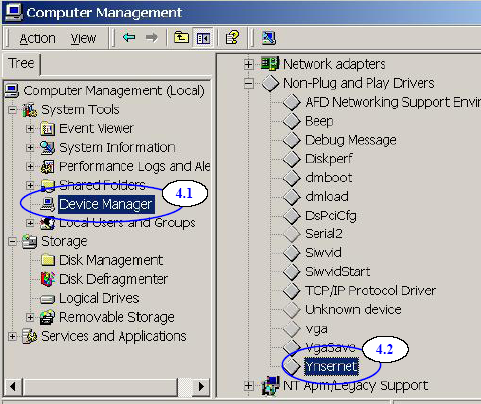481x404 pixels.
Task: Click the tree pane horizontal scrollbar track
Action: coord(184,387)
